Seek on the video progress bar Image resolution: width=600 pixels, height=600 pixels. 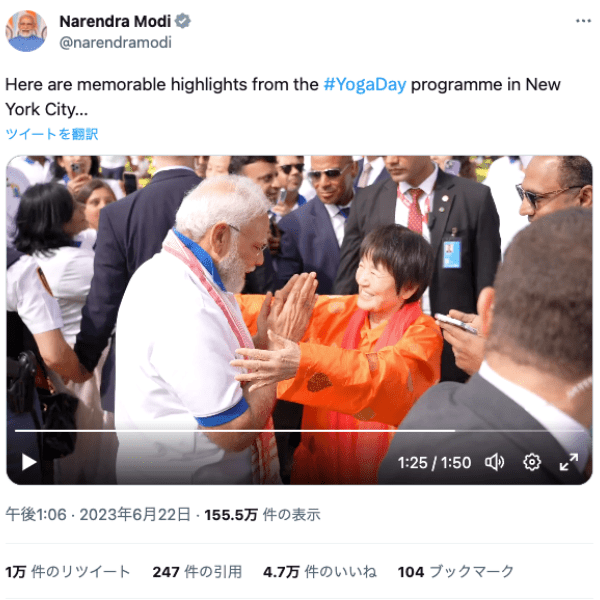pos(300,430)
